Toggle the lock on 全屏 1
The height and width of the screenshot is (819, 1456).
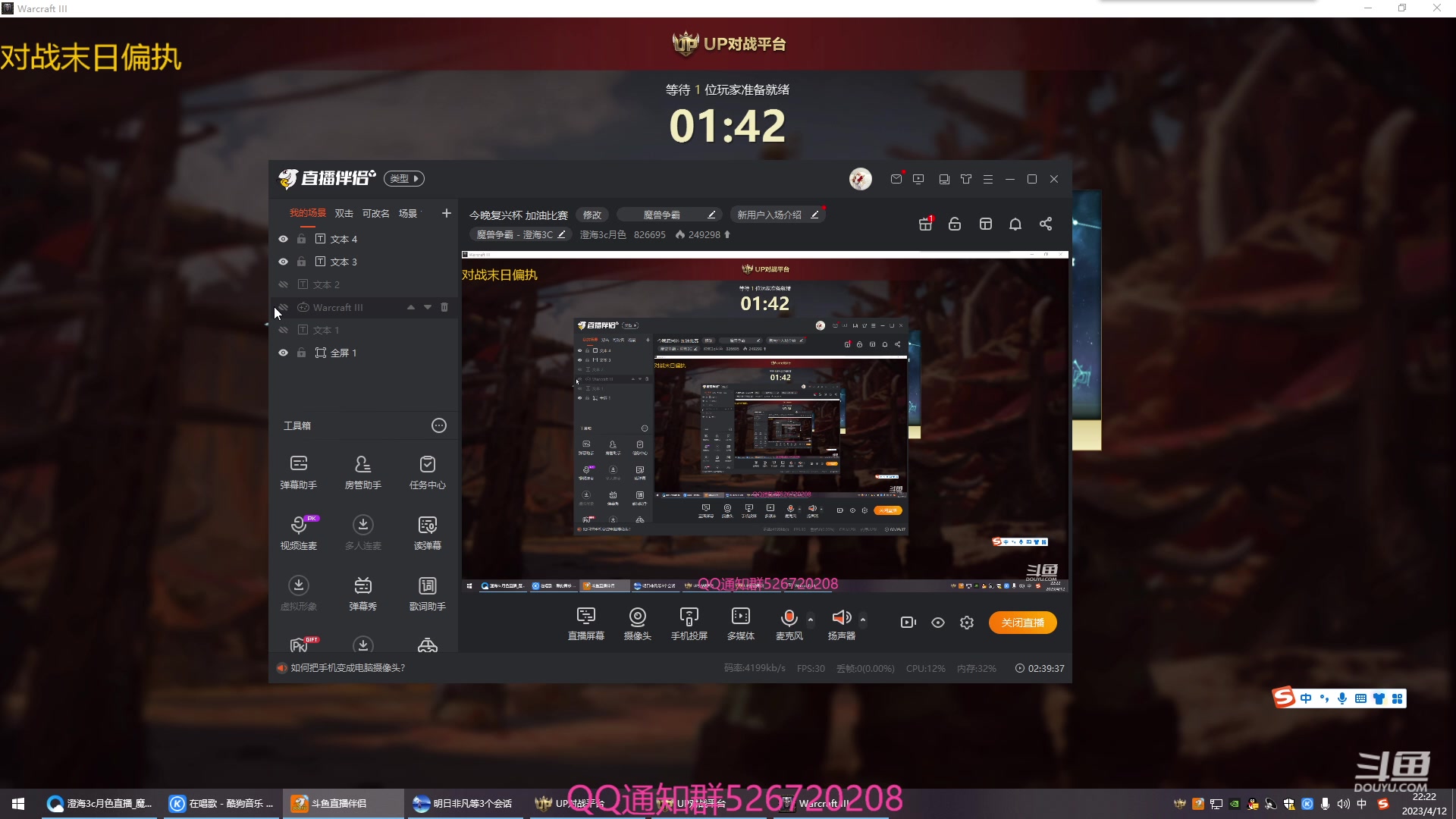301,353
